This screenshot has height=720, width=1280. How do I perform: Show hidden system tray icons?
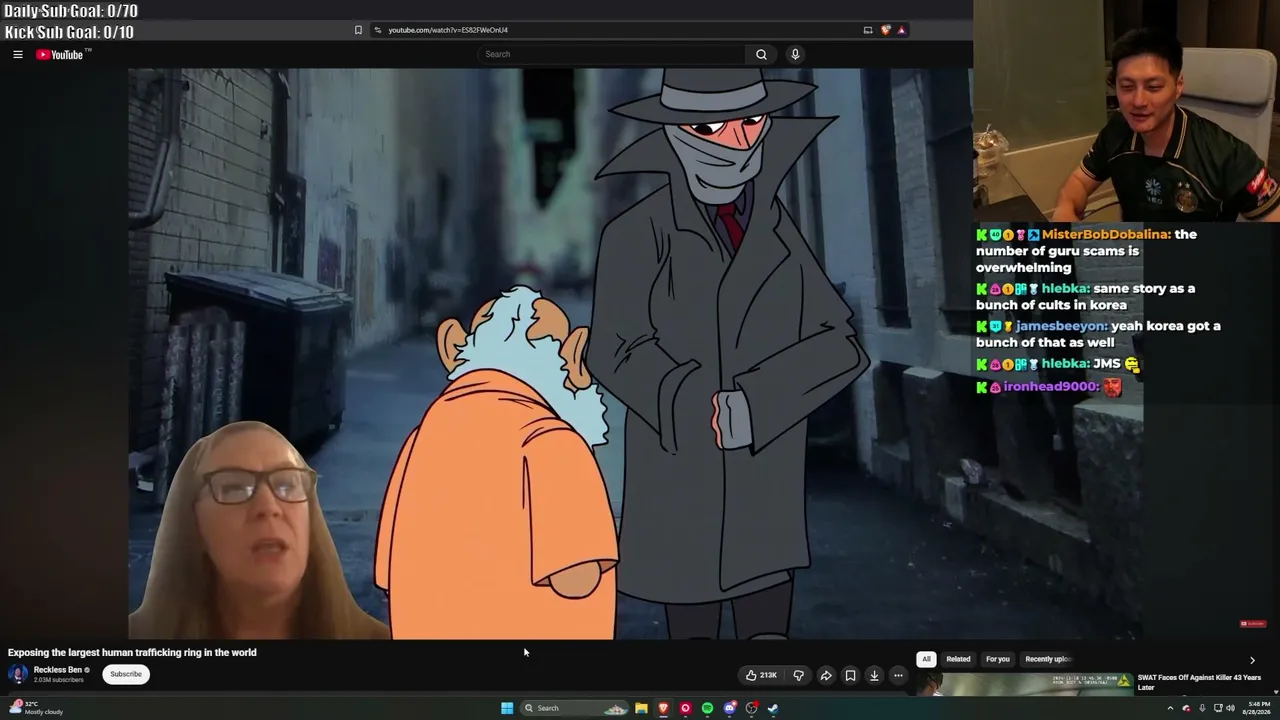click(1170, 708)
